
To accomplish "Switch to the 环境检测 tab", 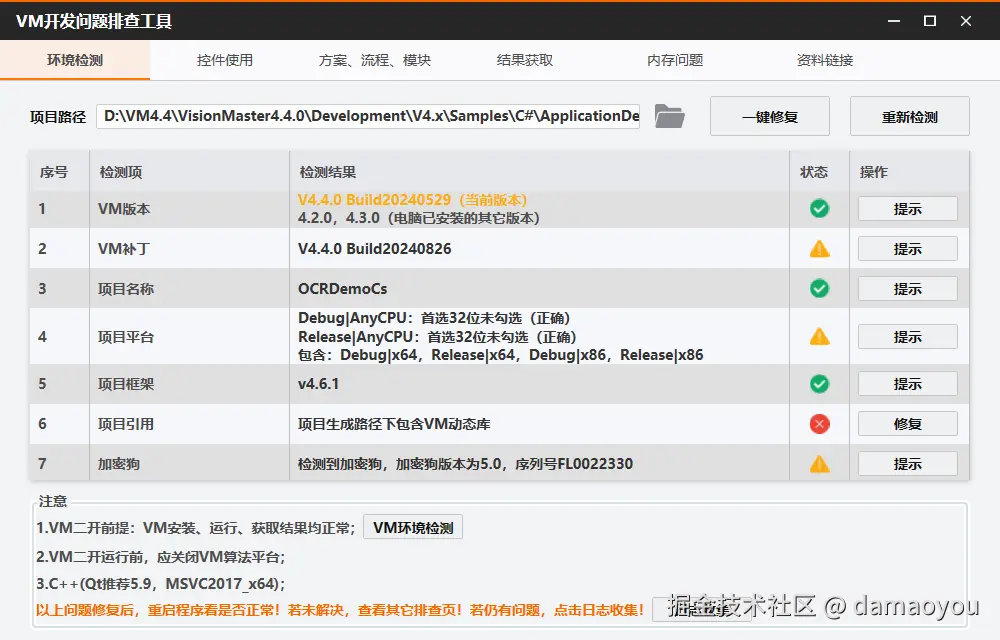I will coord(75,60).
